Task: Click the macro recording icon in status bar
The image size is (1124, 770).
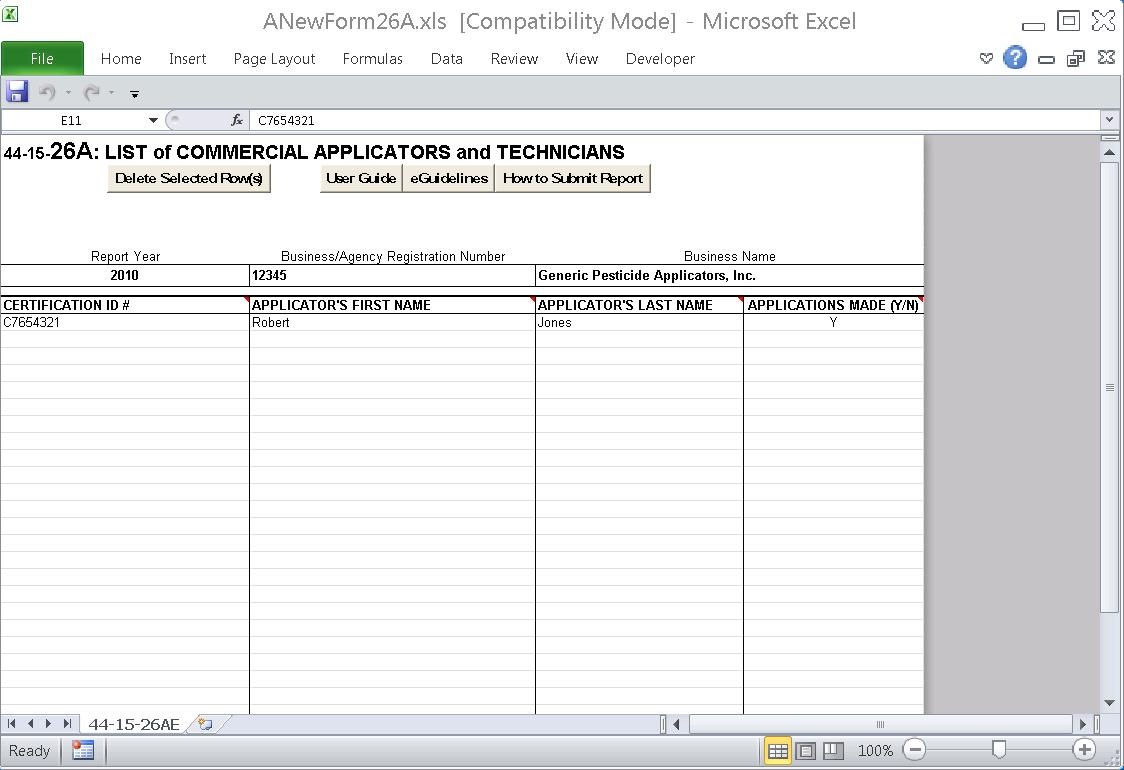Action: (83, 751)
